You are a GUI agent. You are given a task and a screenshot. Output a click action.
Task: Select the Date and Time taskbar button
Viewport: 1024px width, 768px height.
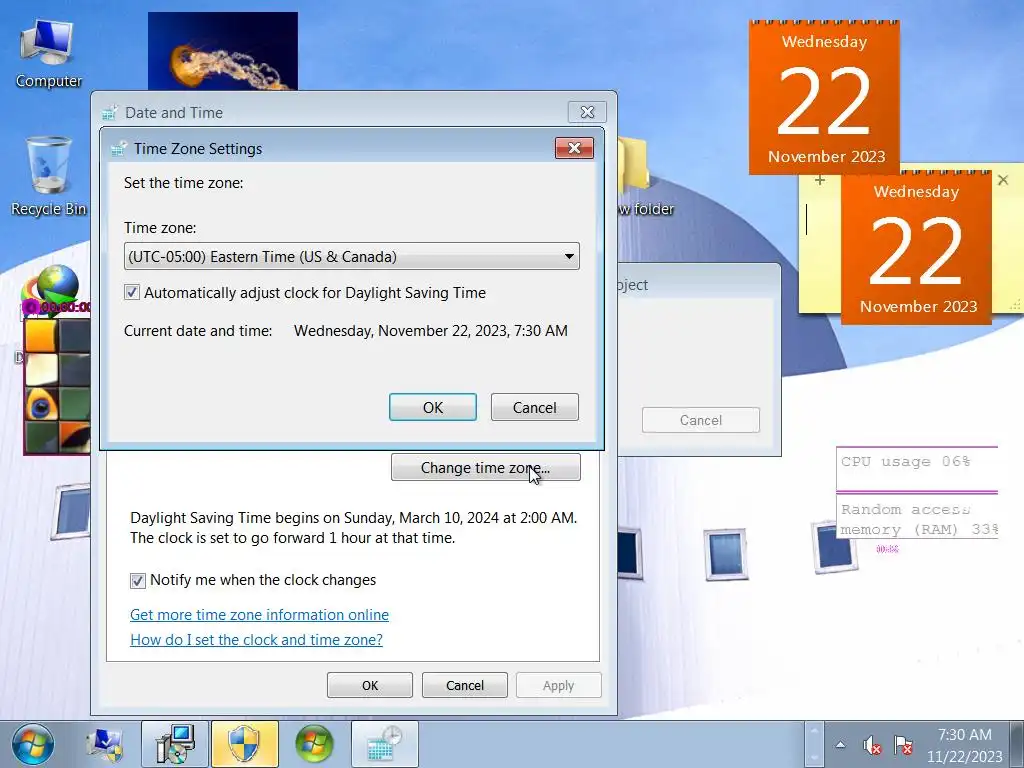click(x=385, y=744)
